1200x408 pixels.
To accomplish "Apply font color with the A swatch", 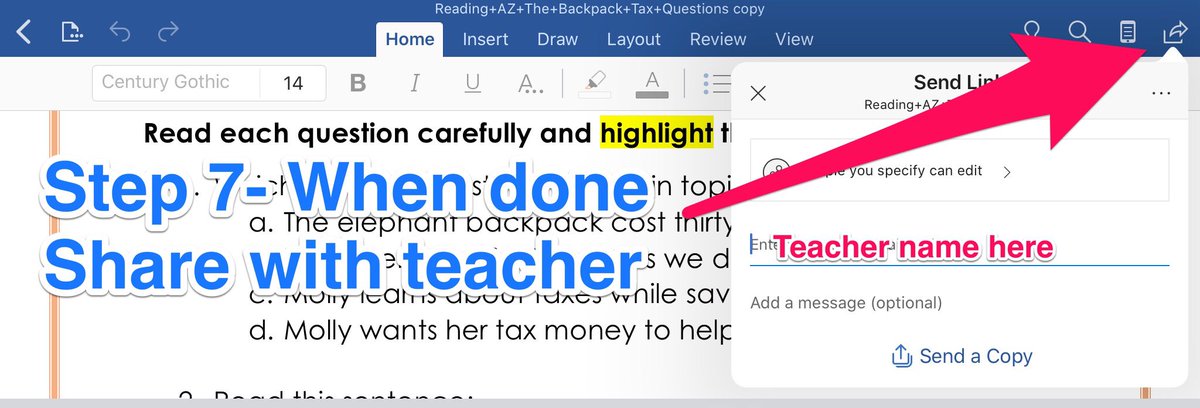I will 652,84.
